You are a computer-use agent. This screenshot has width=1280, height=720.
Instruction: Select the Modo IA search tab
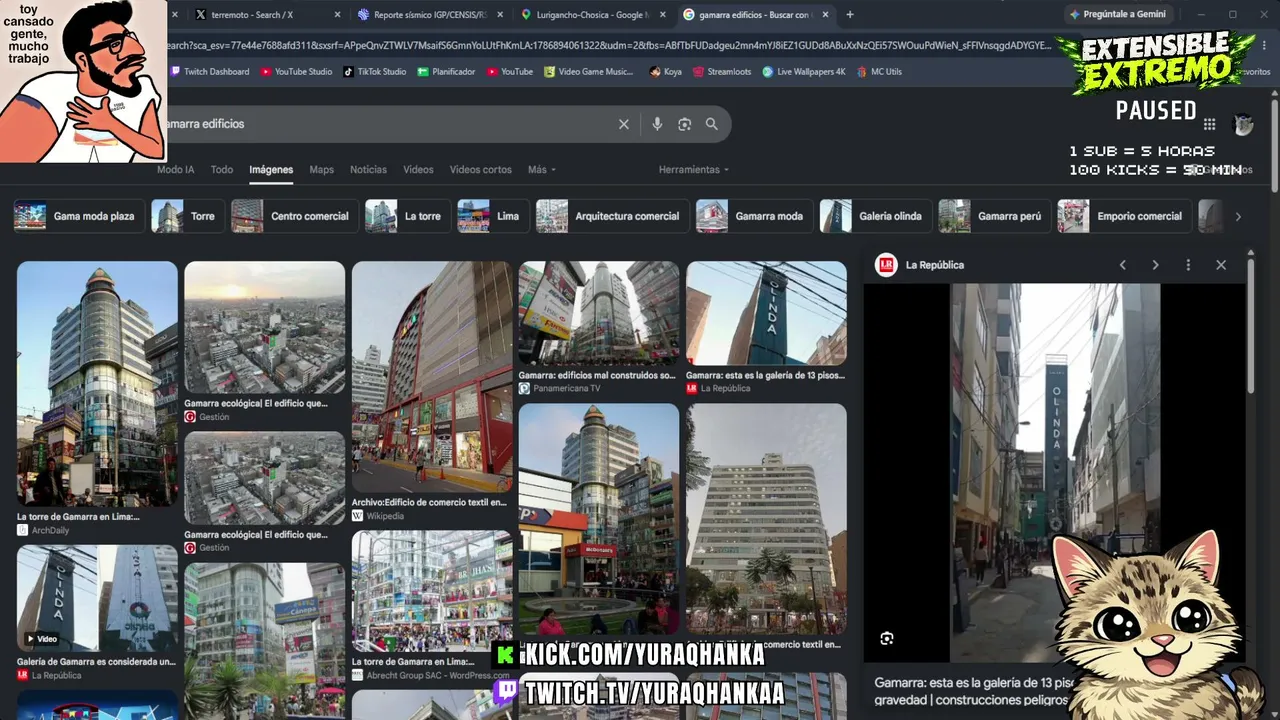click(176, 170)
